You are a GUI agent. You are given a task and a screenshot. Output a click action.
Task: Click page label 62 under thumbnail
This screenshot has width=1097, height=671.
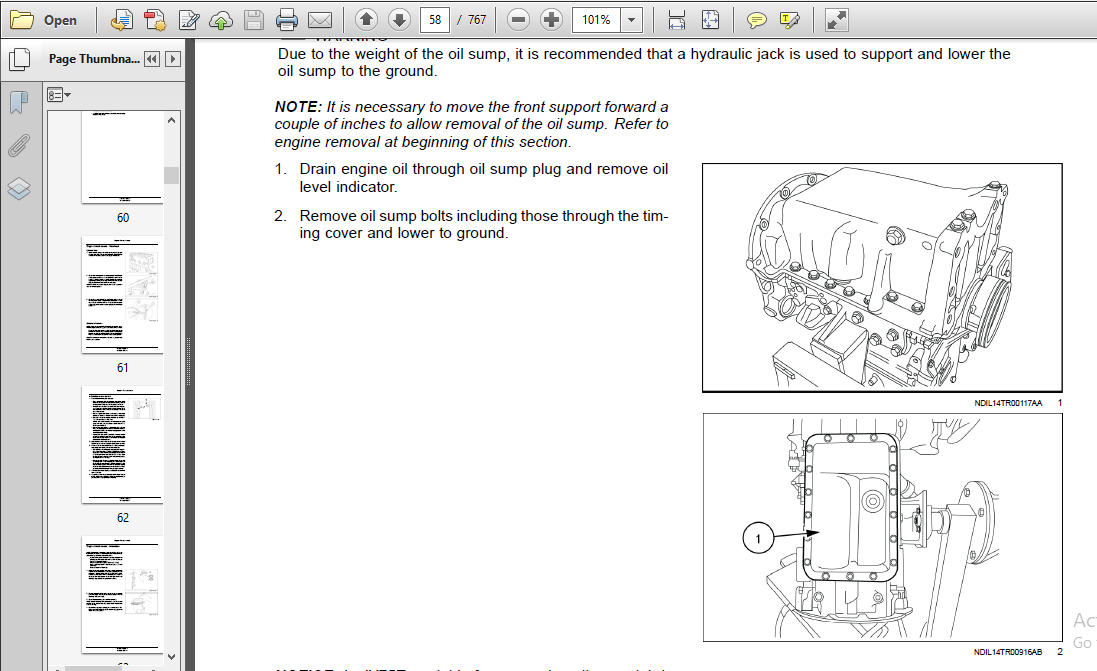pos(122,518)
